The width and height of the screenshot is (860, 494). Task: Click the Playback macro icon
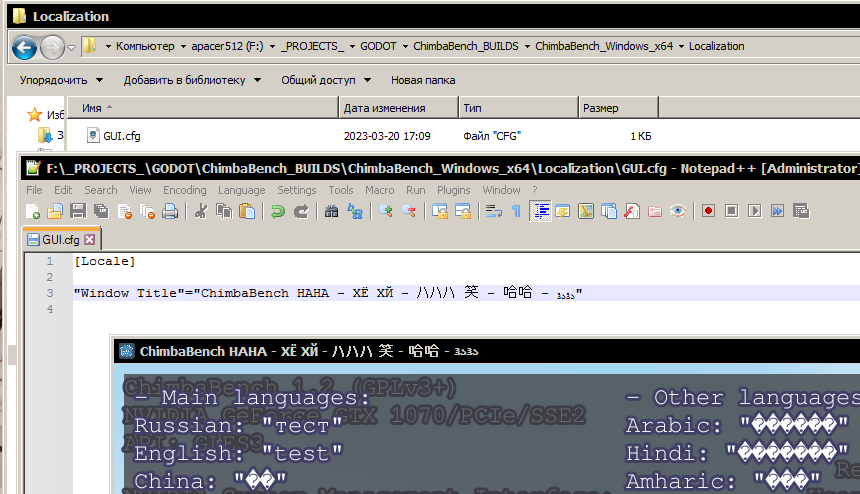point(755,211)
